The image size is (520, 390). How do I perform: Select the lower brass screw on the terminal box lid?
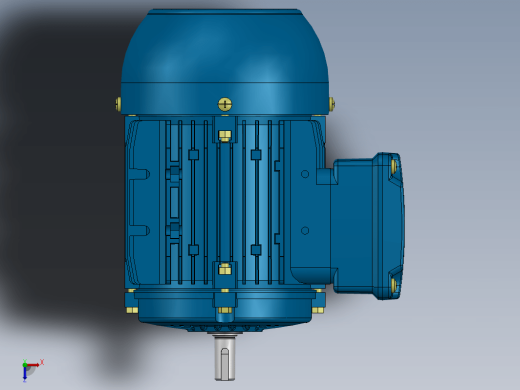[x=394, y=285]
